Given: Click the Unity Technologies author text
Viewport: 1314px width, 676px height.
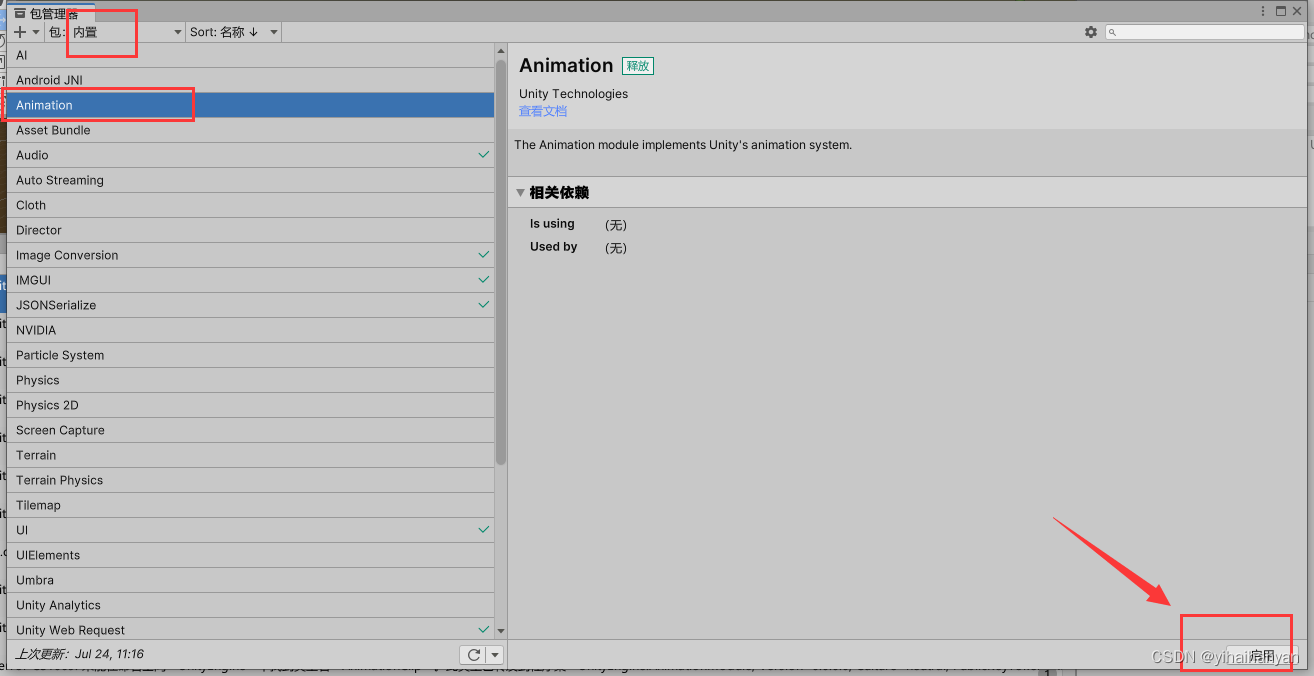Looking at the screenshot, I should (574, 94).
